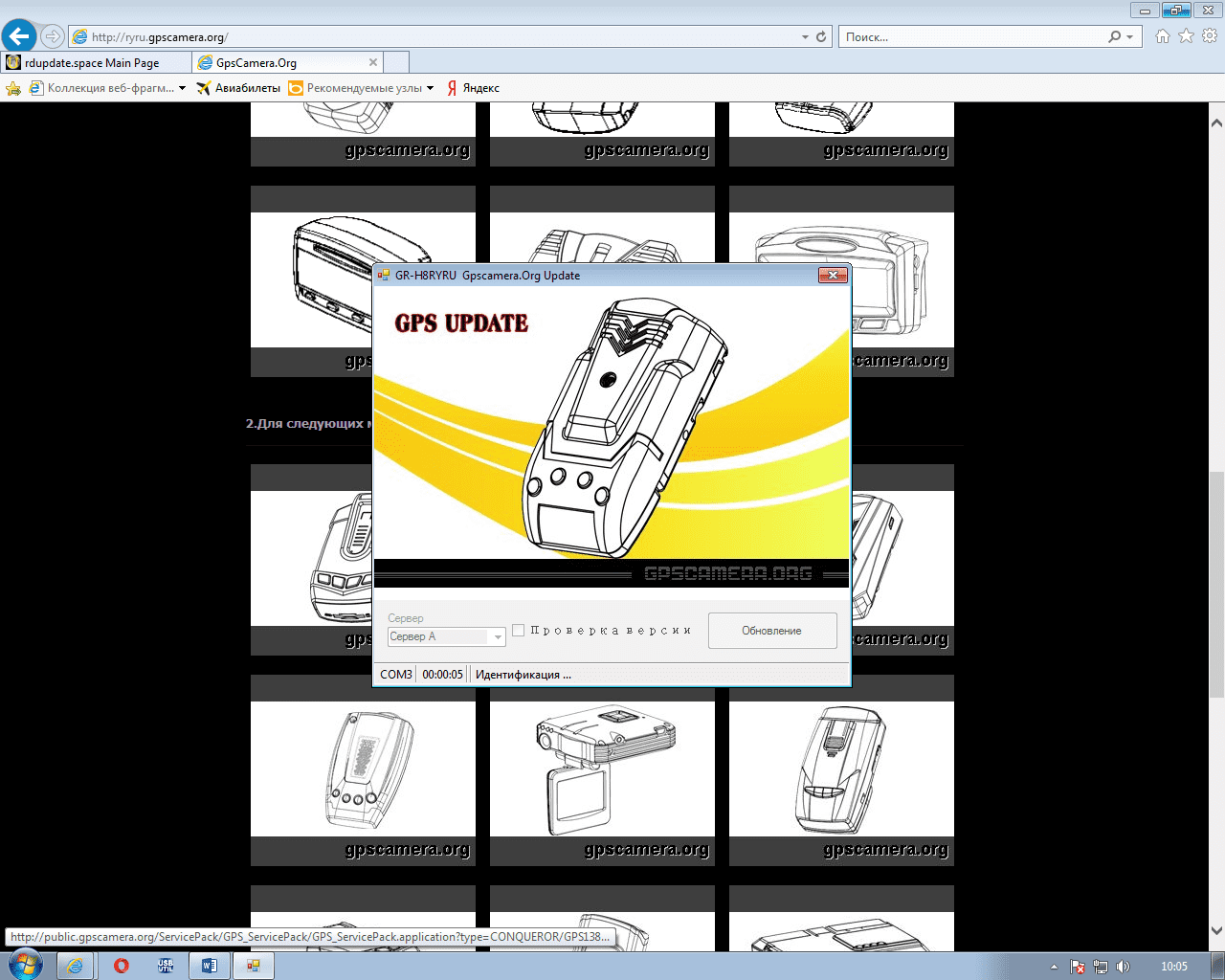Image resolution: width=1225 pixels, height=980 pixels.
Task: Click the Refresh icon in address bar
Action: (821, 36)
